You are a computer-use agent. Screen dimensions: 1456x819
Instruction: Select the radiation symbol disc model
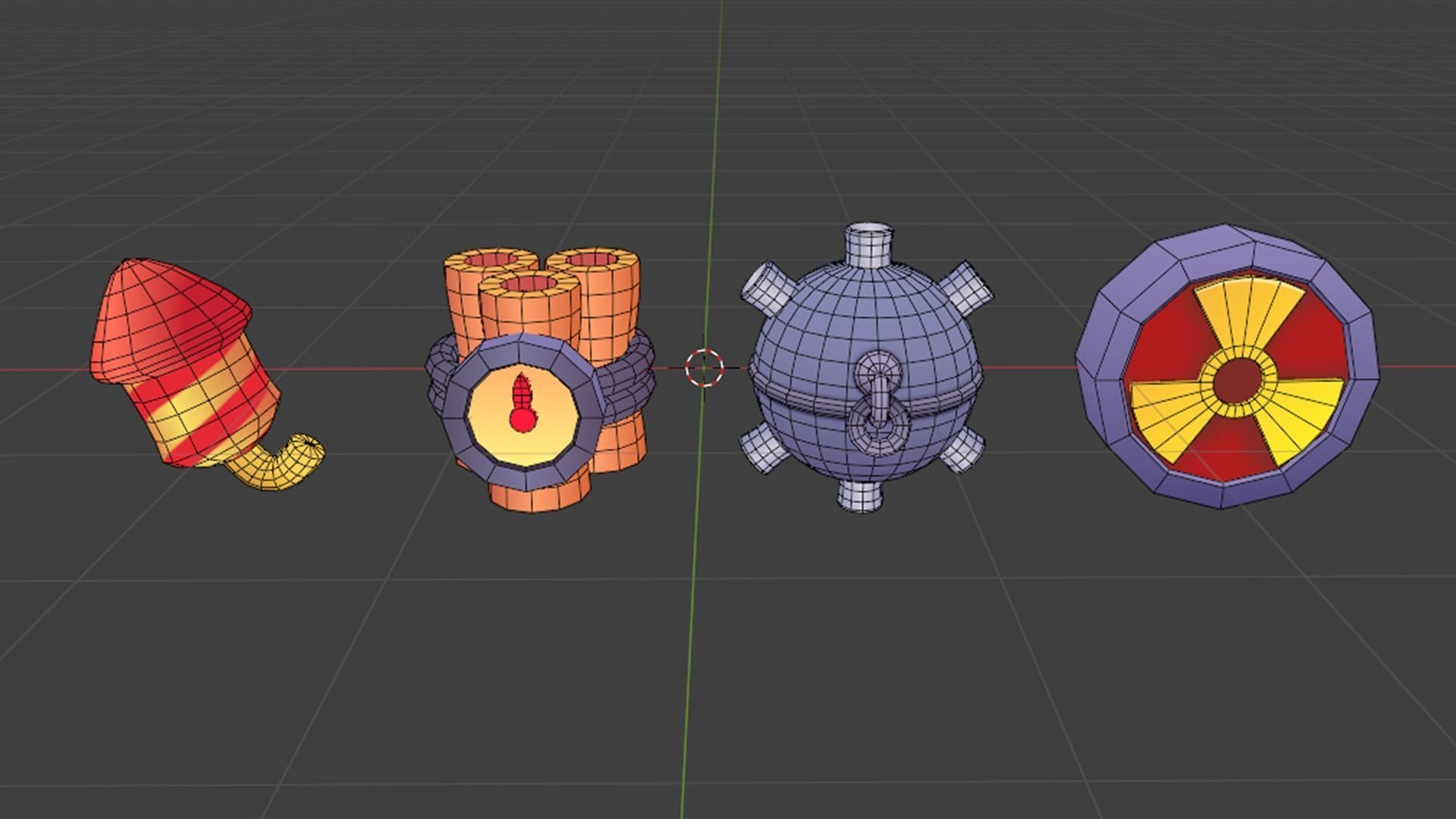click(x=1227, y=366)
